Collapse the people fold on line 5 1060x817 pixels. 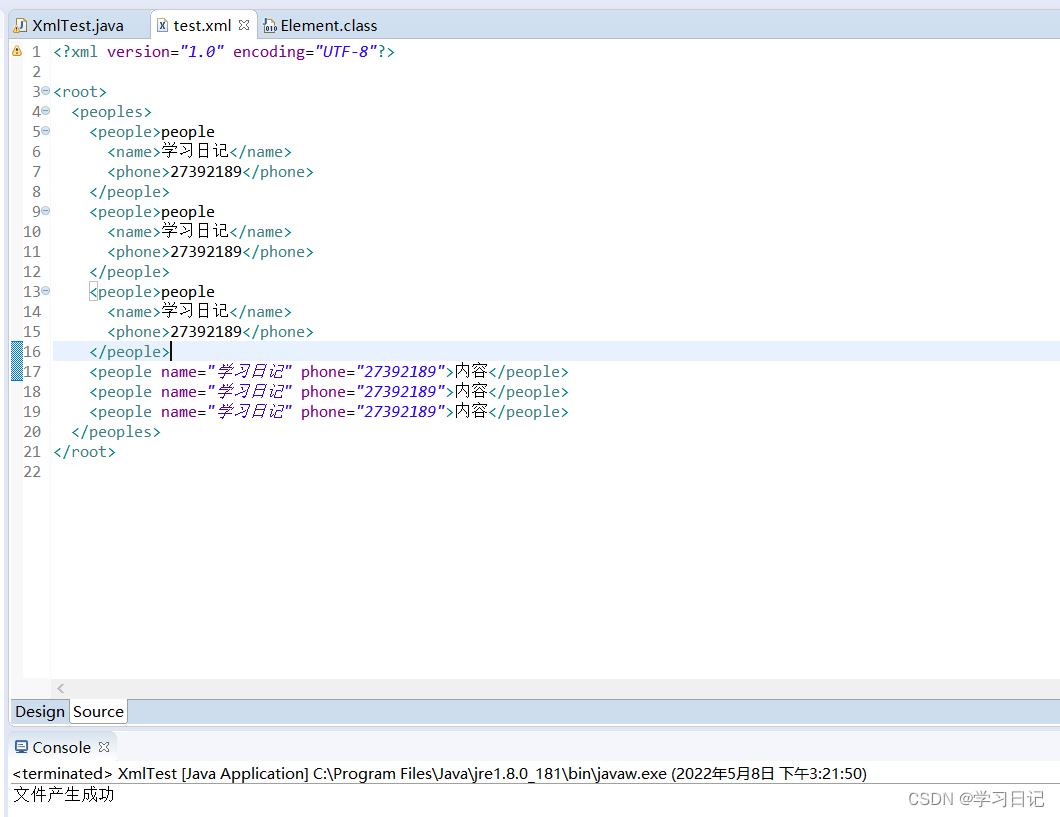pos(45,130)
